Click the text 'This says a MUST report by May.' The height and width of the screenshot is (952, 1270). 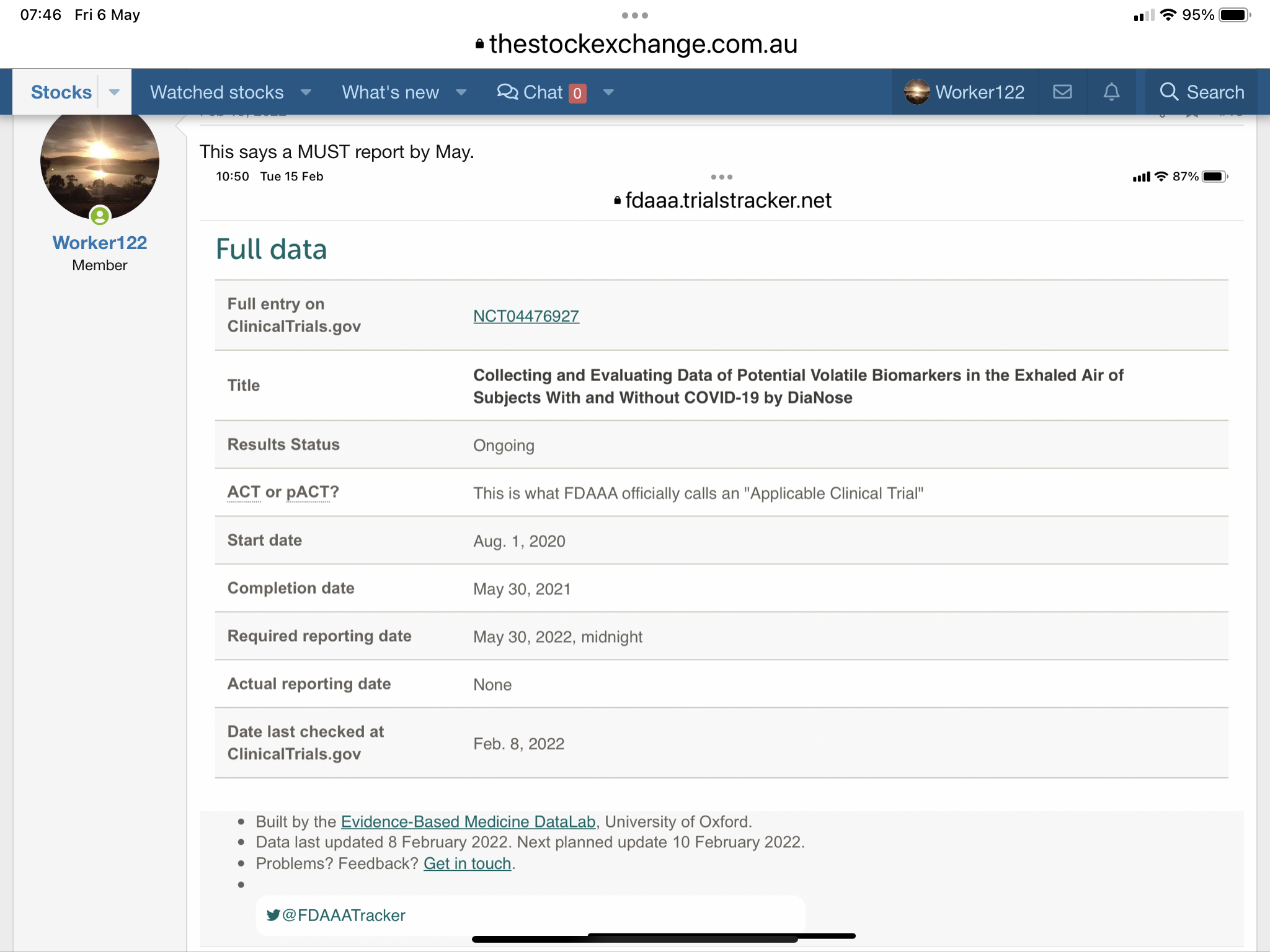[x=337, y=152]
